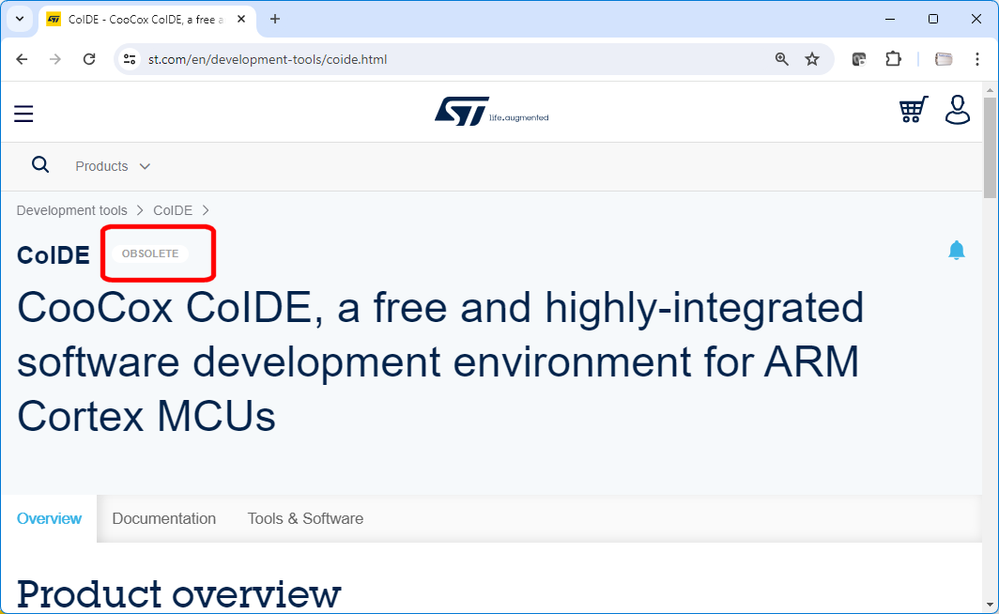Open the hamburger navigation menu
The height and width of the screenshot is (614, 999).
coord(24,113)
